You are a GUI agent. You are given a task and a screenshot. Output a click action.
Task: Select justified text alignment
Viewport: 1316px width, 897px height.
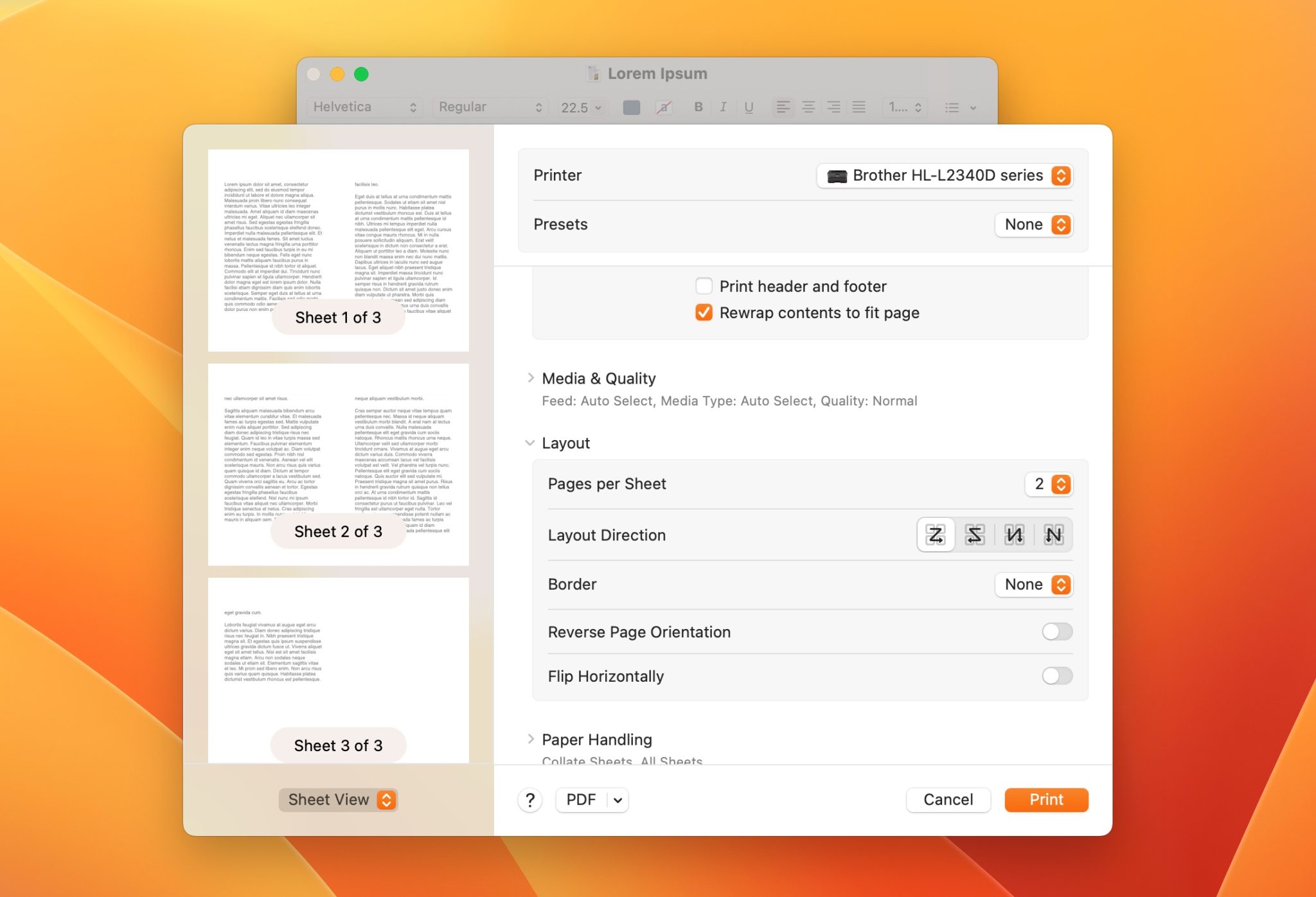point(858,107)
